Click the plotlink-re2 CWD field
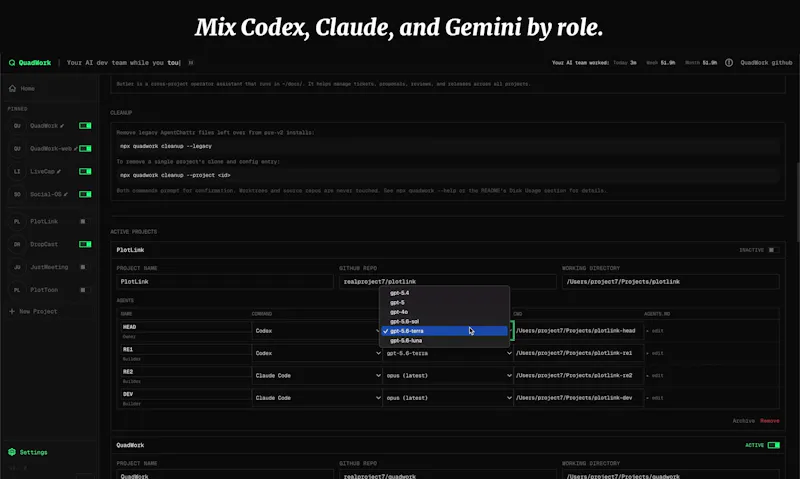Screen dimensions: 800x479 tap(579, 375)
